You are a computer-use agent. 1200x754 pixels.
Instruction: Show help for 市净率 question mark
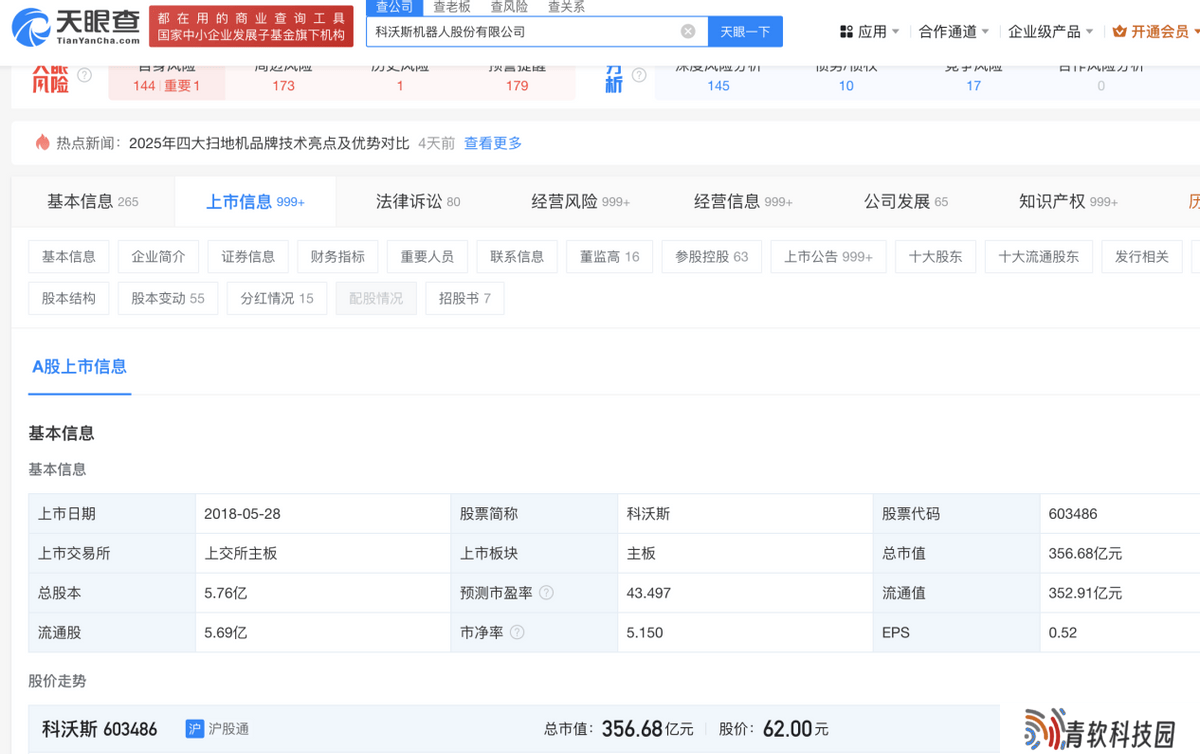tap(517, 633)
